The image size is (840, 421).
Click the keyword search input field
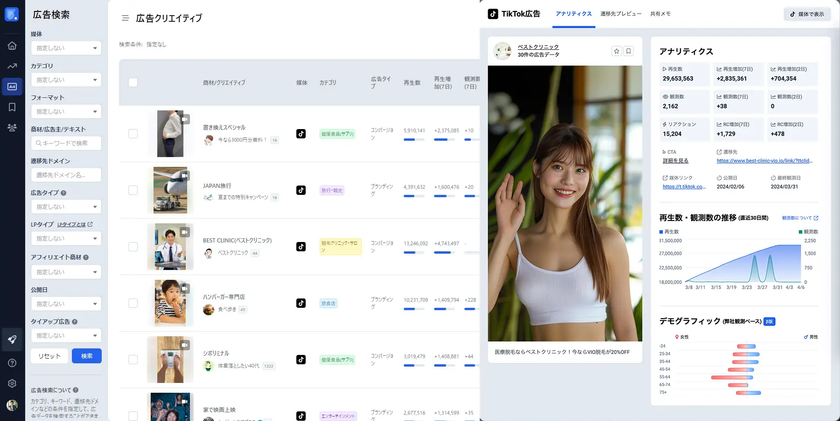pos(66,143)
